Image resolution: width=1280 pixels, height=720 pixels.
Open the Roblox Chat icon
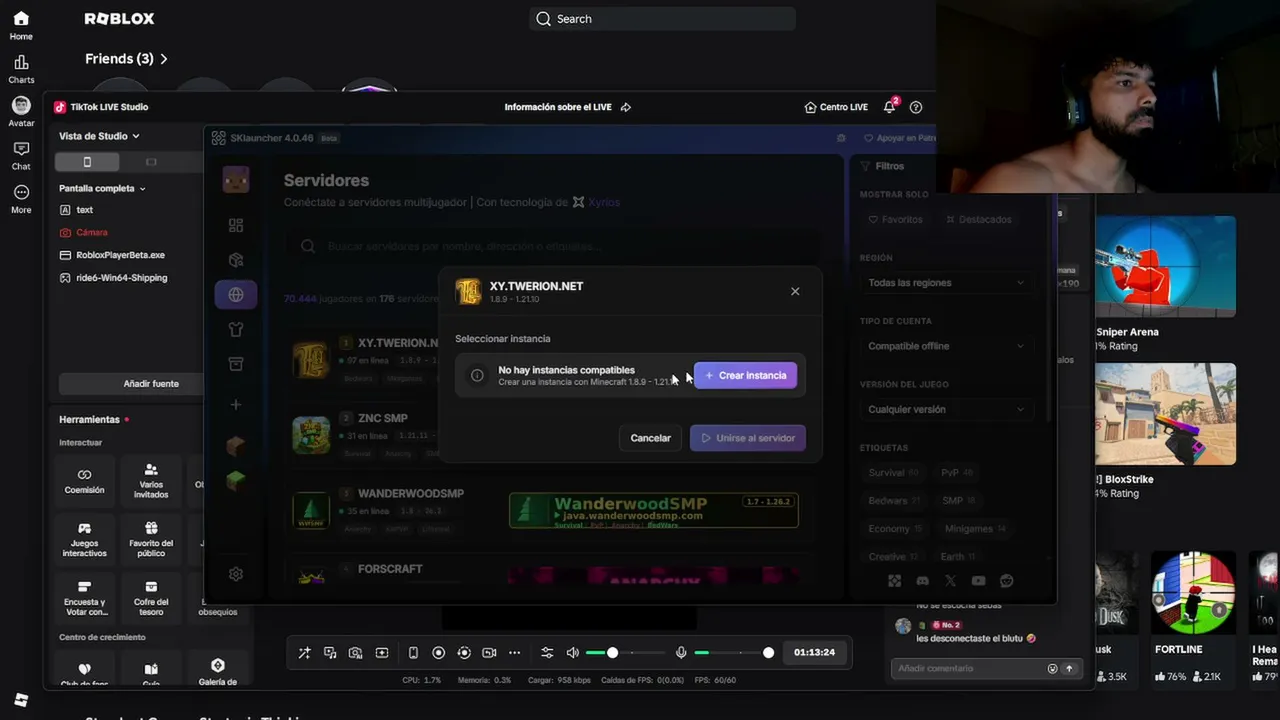(x=21, y=156)
